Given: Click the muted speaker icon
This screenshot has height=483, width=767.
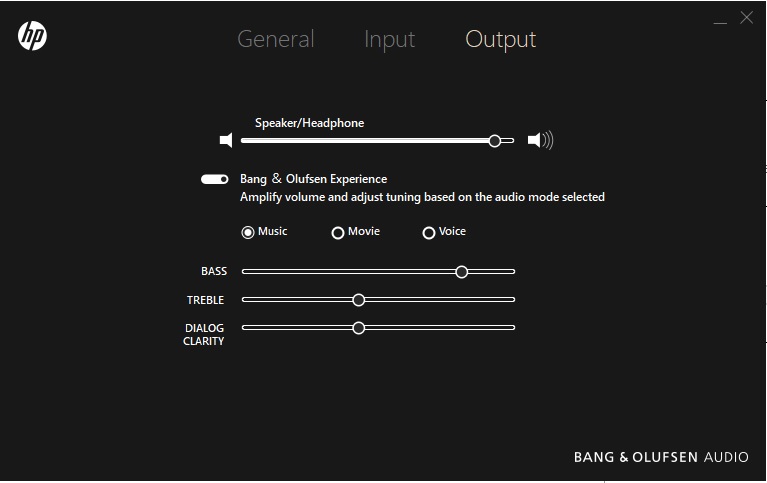Looking at the screenshot, I should point(226,141).
